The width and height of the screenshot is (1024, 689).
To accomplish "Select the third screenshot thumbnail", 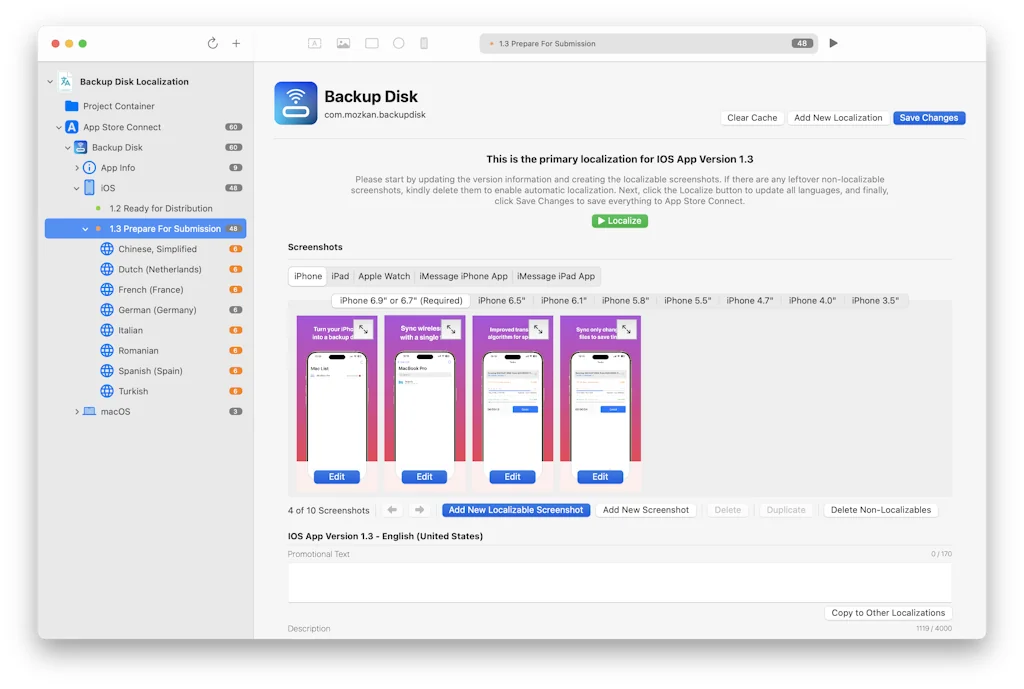I will tap(513, 402).
